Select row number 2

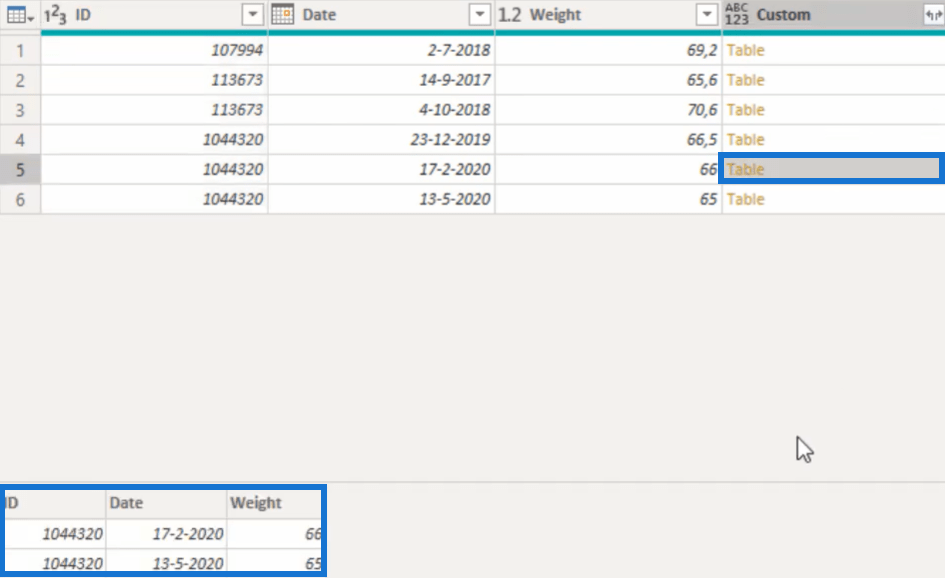click(x=20, y=80)
